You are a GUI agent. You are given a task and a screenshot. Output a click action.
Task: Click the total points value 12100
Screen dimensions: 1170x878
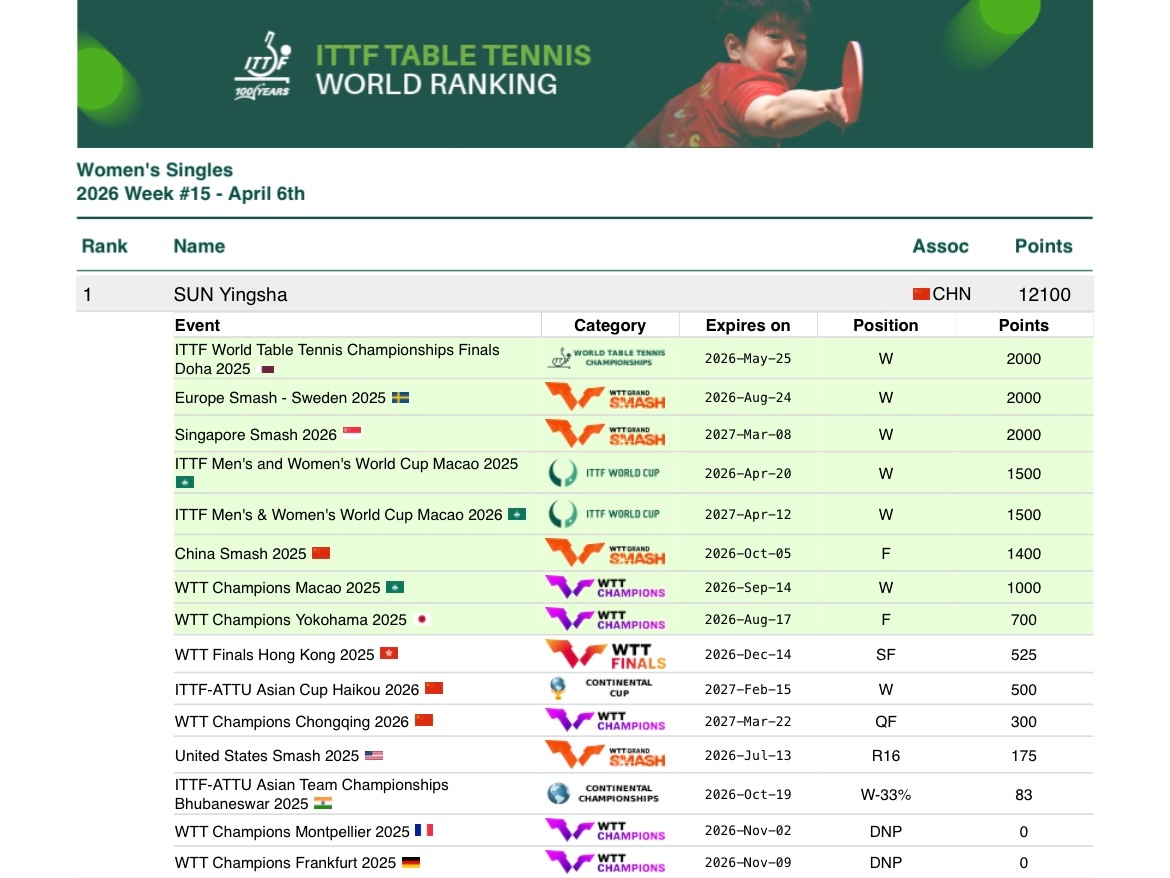[1045, 295]
